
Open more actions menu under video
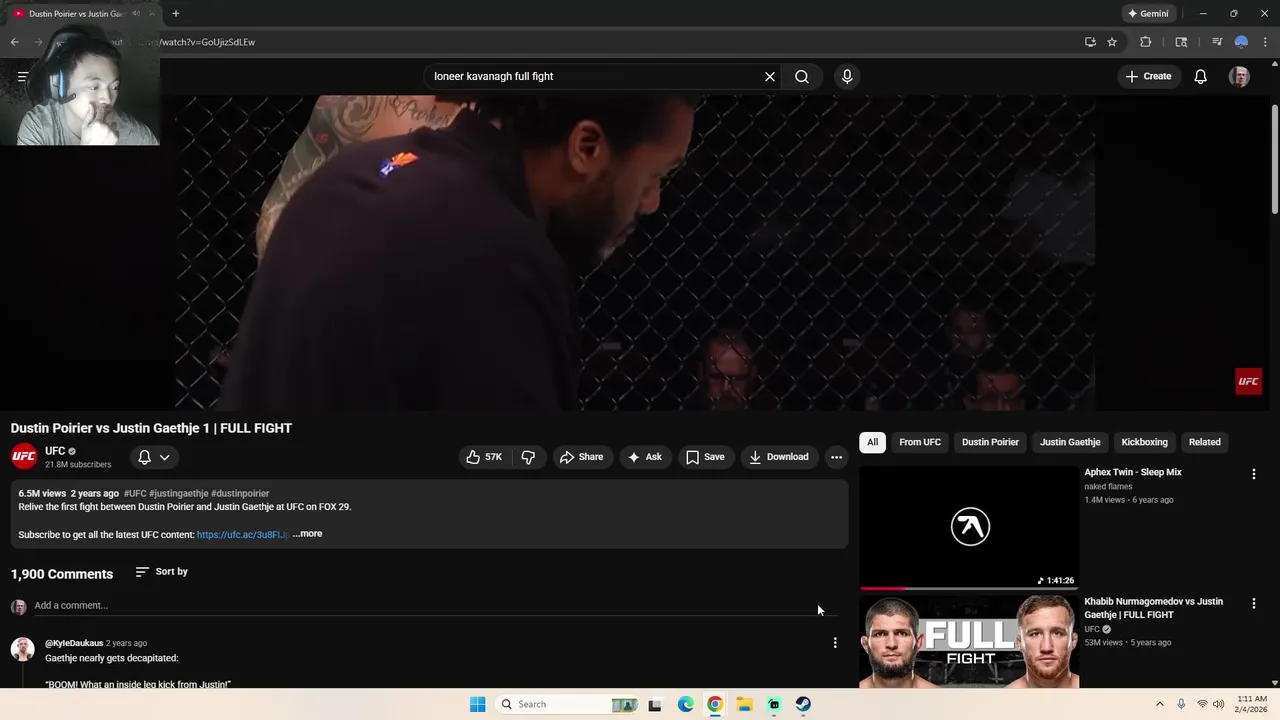836,457
